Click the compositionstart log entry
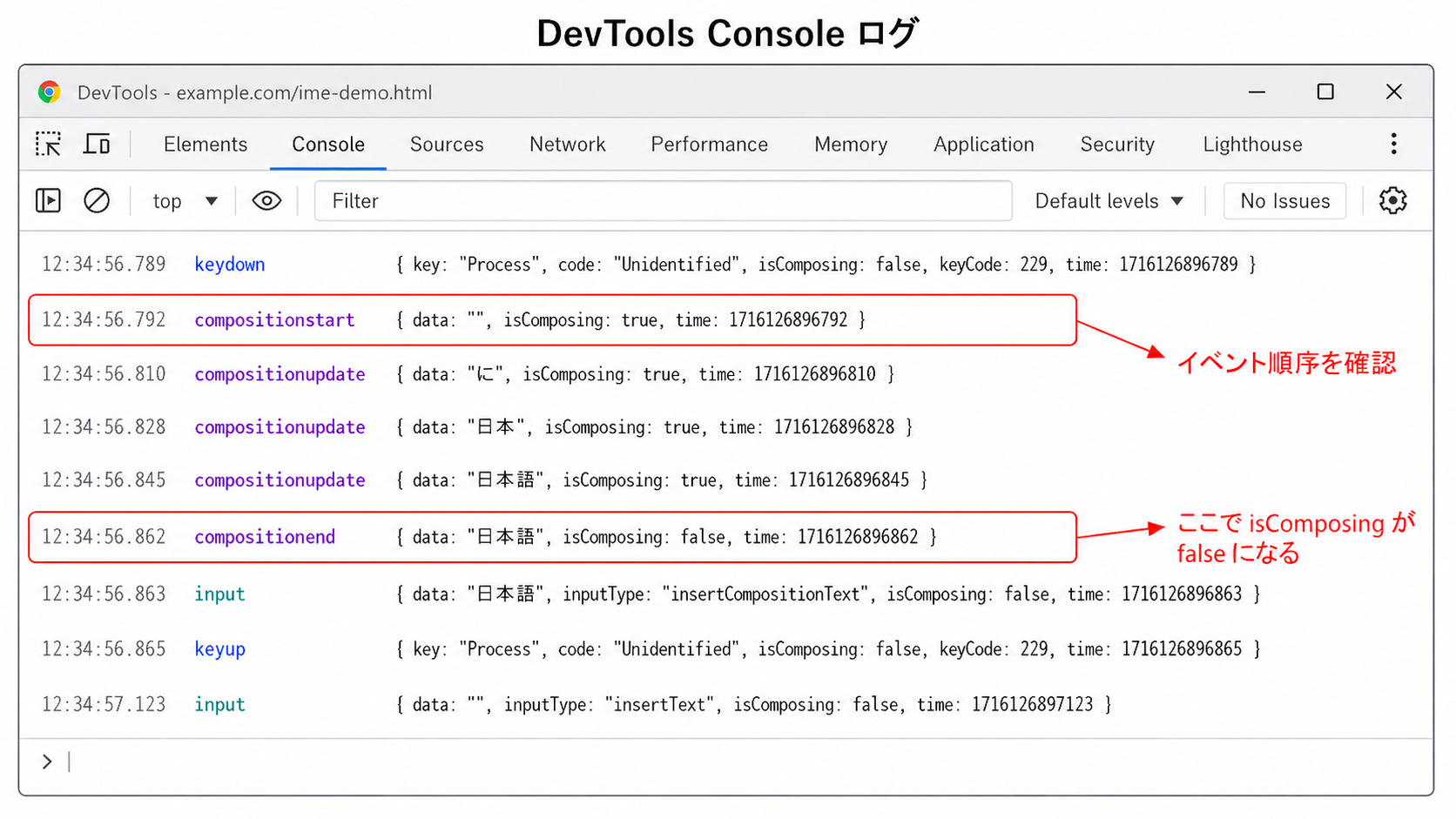Image resolution: width=1456 pixels, height=819 pixels. tap(552, 320)
